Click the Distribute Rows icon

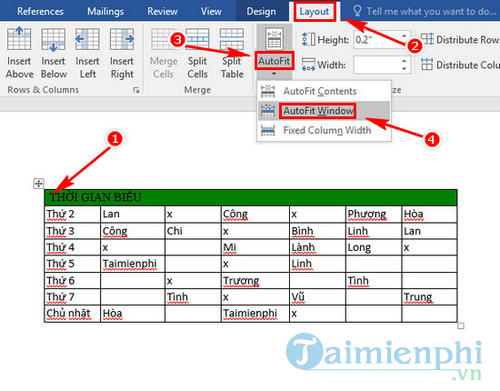427,39
